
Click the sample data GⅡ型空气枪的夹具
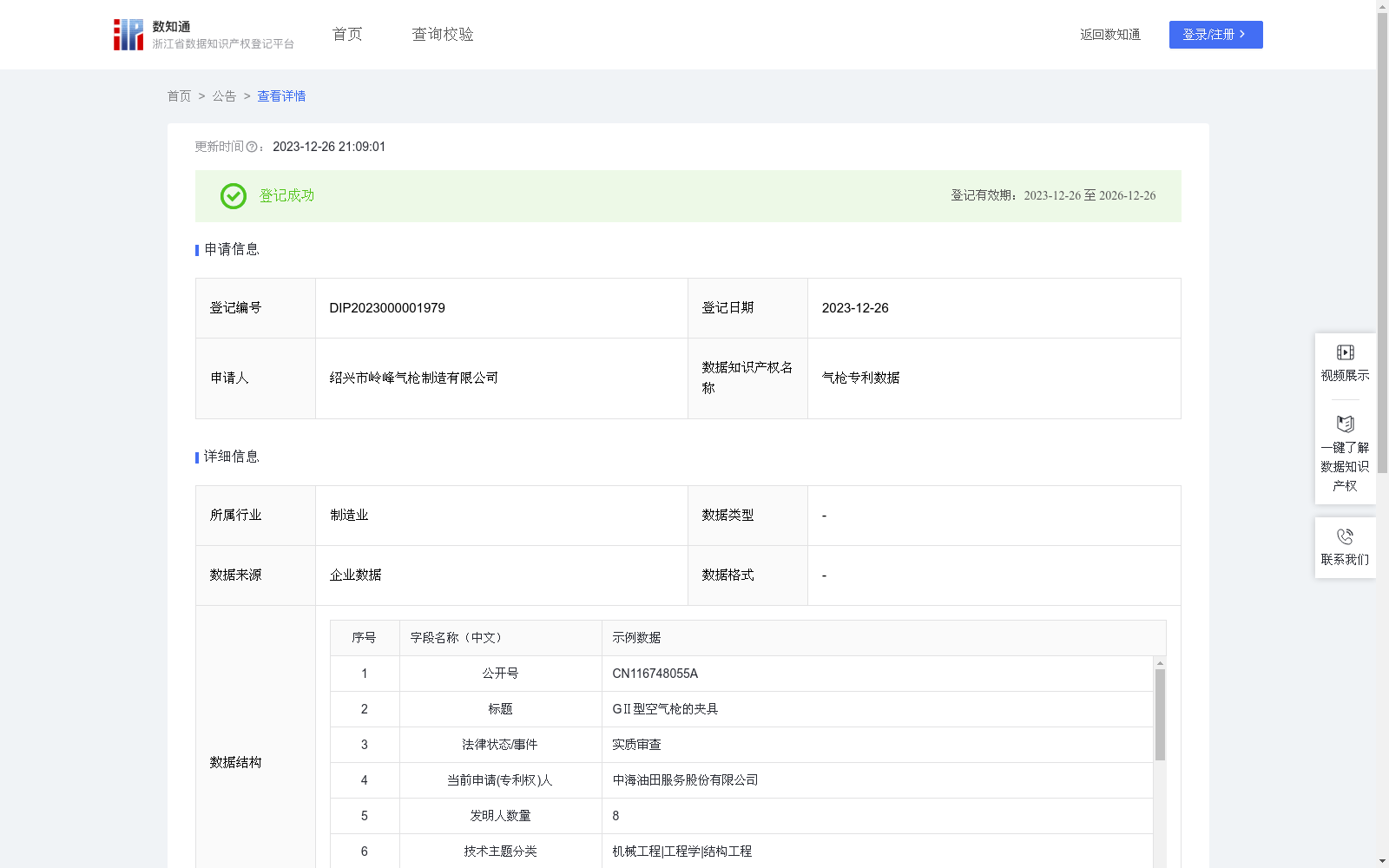pyautogui.click(x=665, y=709)
